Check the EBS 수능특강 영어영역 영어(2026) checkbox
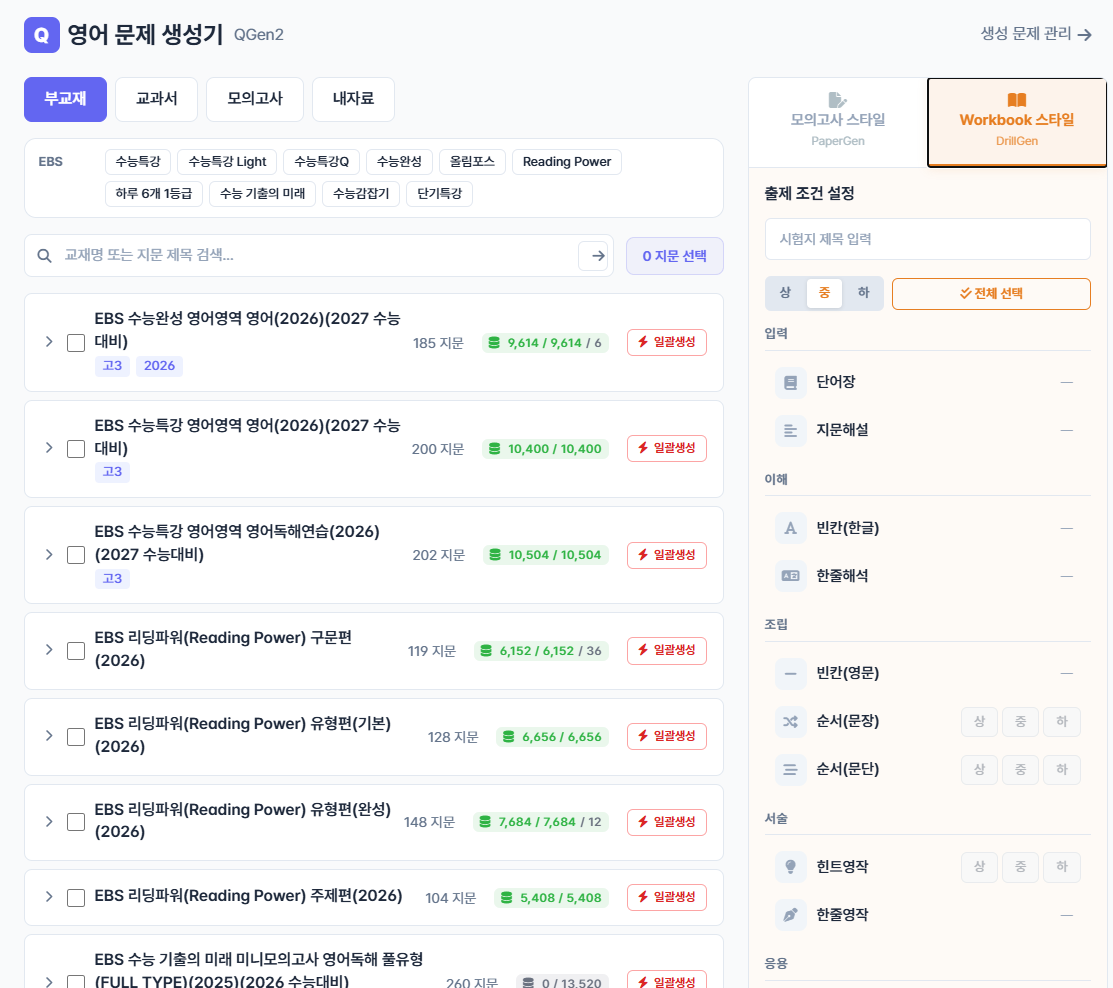Screen dimensions: 1113x988 pyautogui.click(x=76, y=449)
